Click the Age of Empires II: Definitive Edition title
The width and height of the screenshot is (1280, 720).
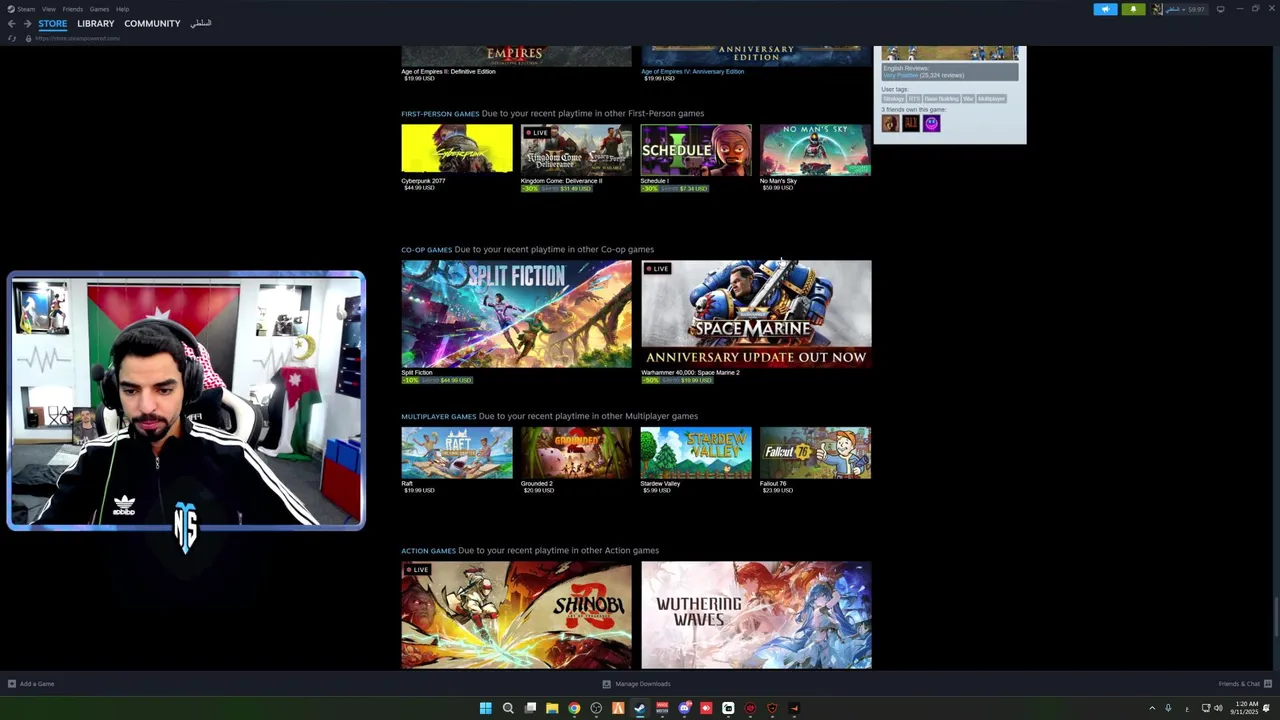[x=448, y=72]
